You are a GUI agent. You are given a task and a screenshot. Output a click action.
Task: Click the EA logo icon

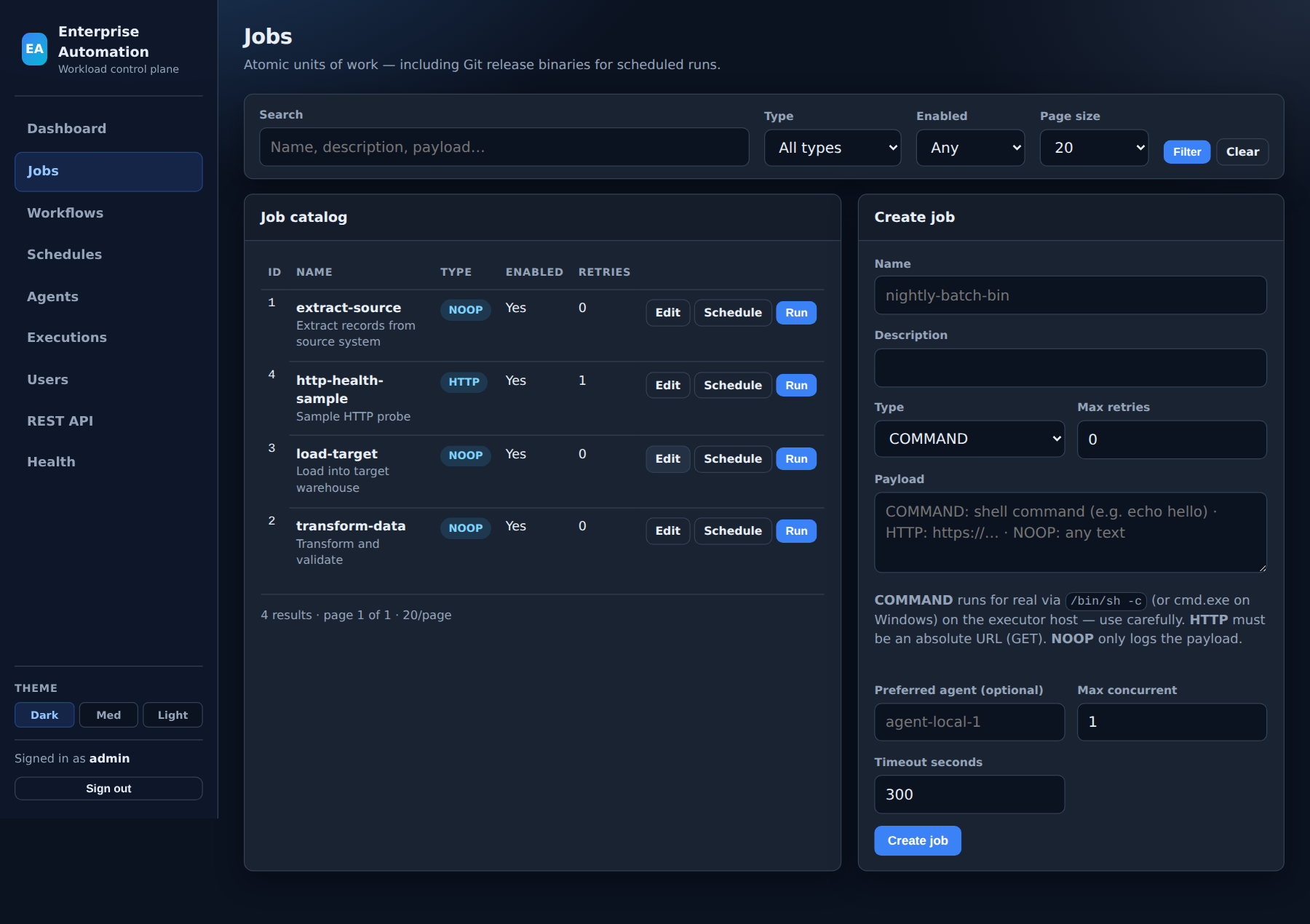pos(34,49)
